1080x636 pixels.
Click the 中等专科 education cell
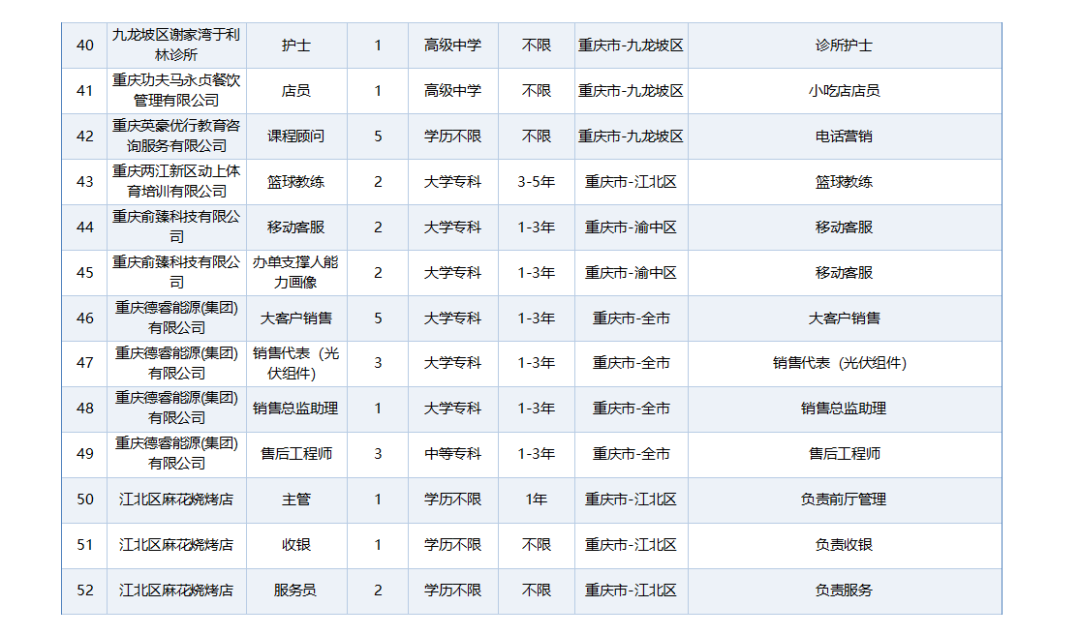[452, 454]
